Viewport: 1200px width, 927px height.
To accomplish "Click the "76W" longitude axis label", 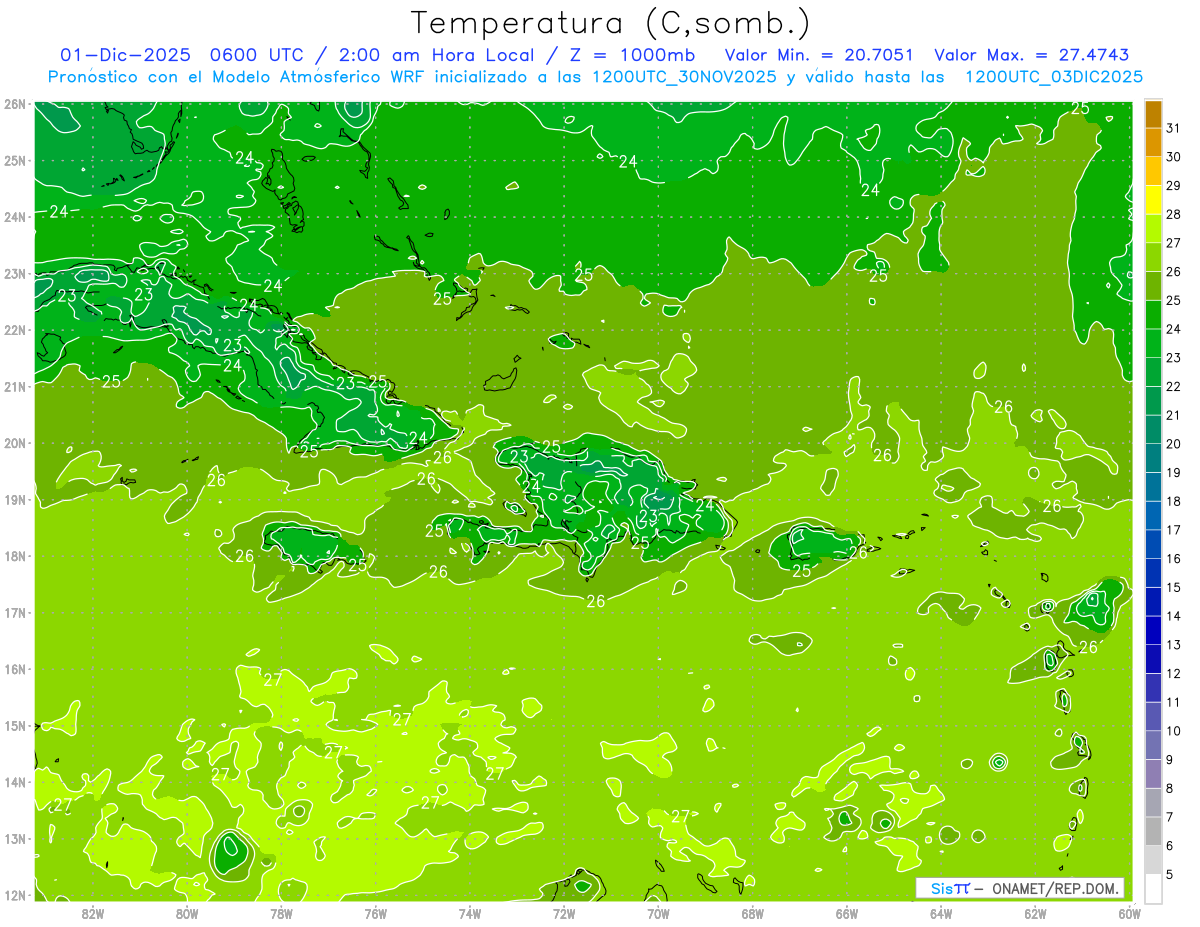I will pyautogui.click(x=375, y=913).
